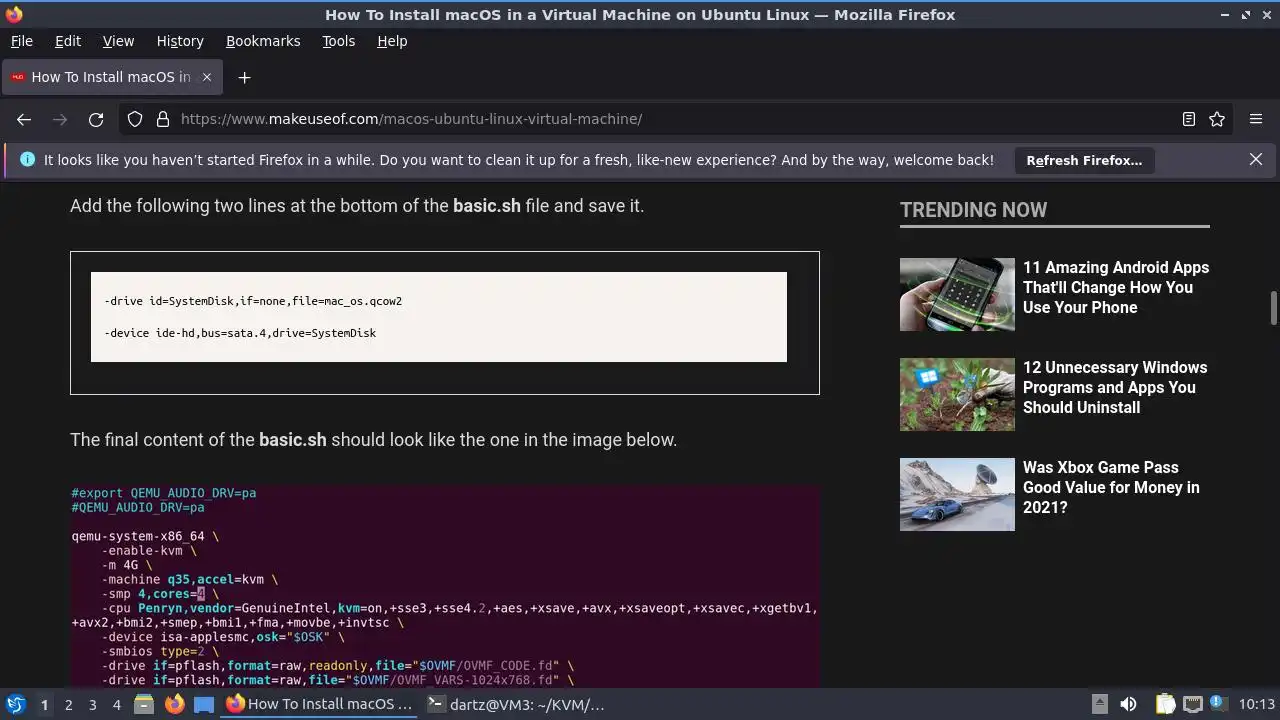Open the History menu
Screen dimensions: 1280x720
[180, 41]
